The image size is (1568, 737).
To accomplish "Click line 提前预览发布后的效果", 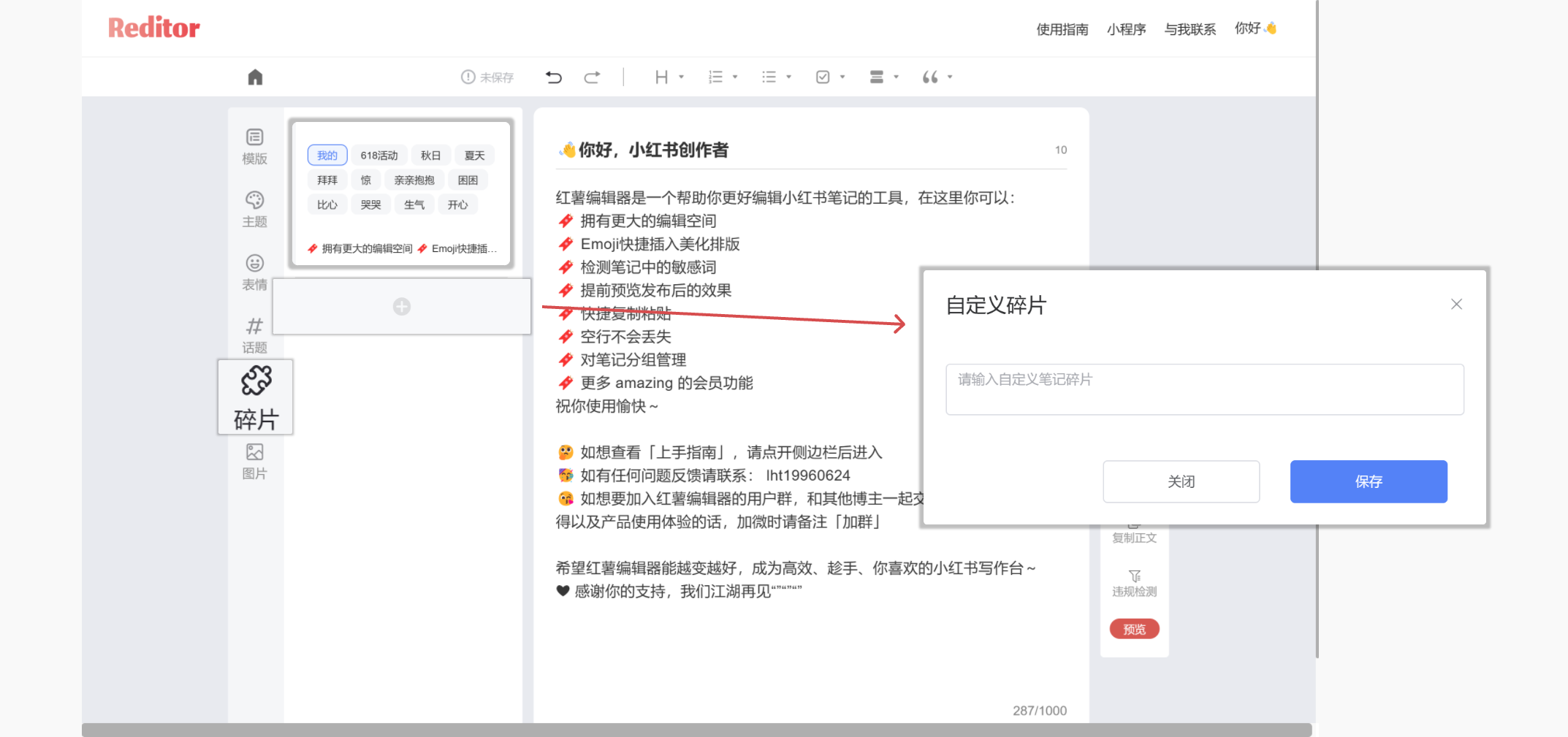I will [656, 290].
